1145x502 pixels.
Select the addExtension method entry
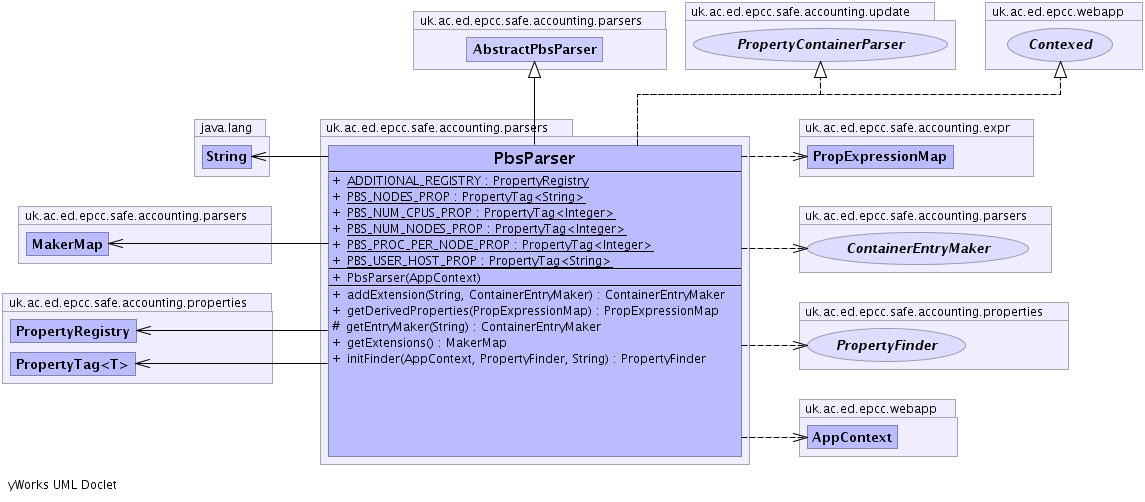click(x=535, y=295)
